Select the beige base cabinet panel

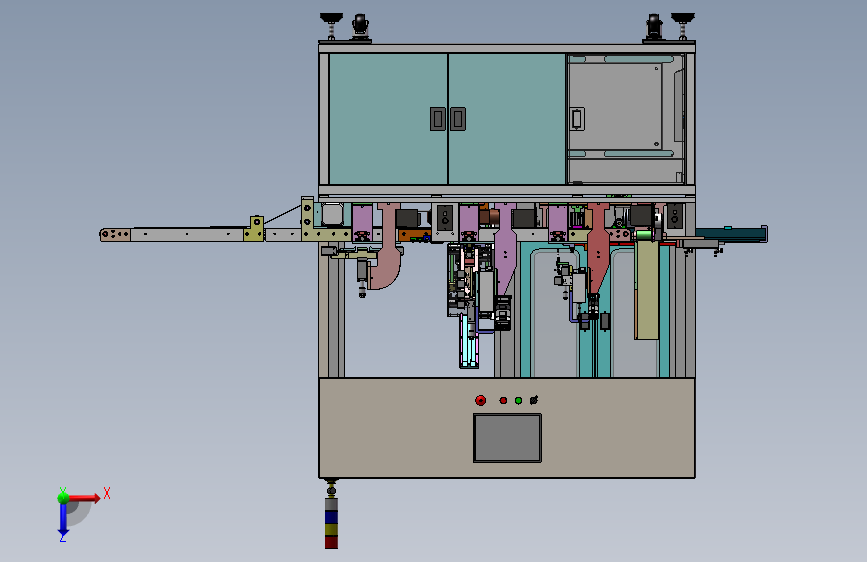[507, 428]
